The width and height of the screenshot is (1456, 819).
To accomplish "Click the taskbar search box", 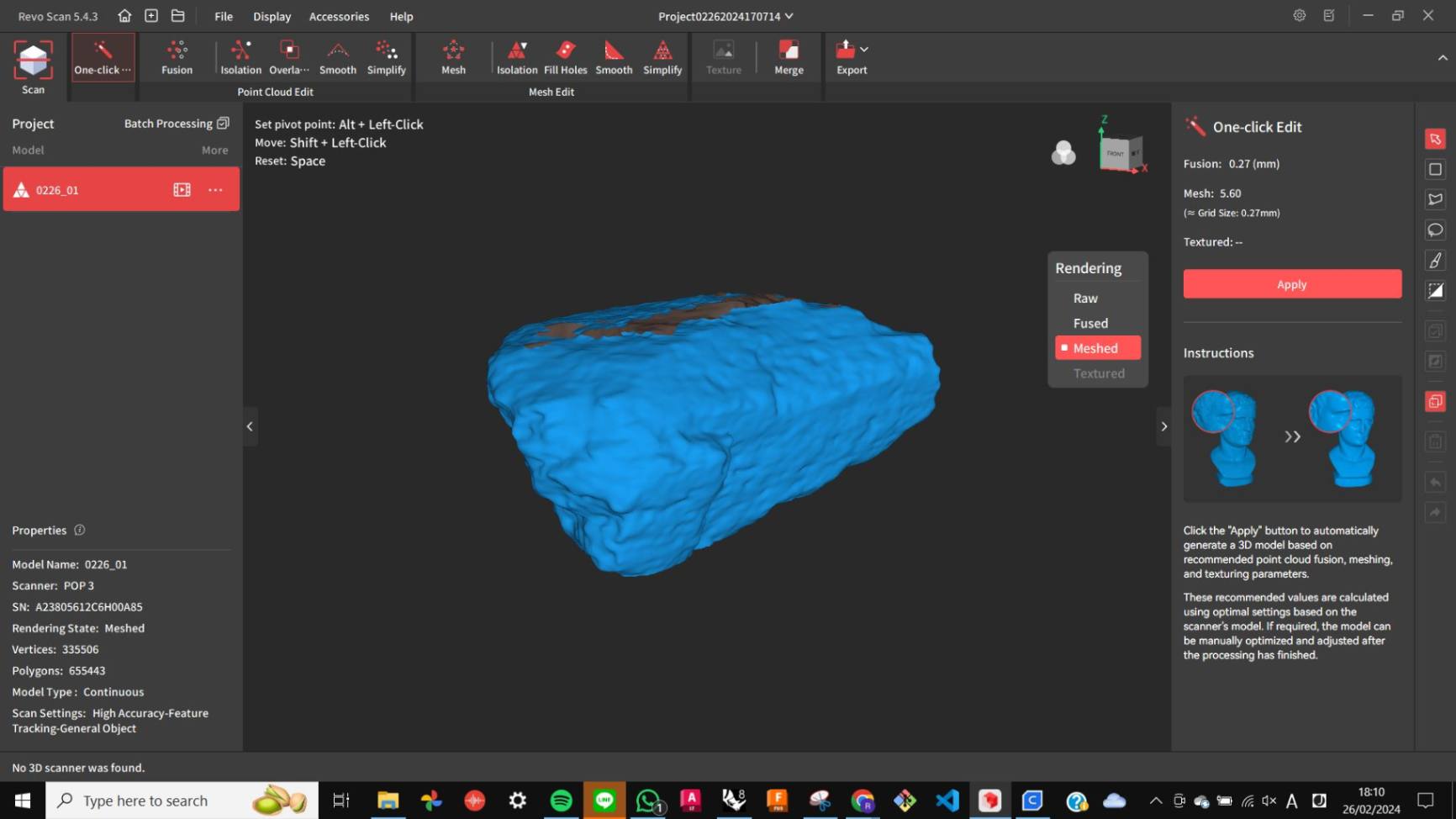I will (182, 801).
